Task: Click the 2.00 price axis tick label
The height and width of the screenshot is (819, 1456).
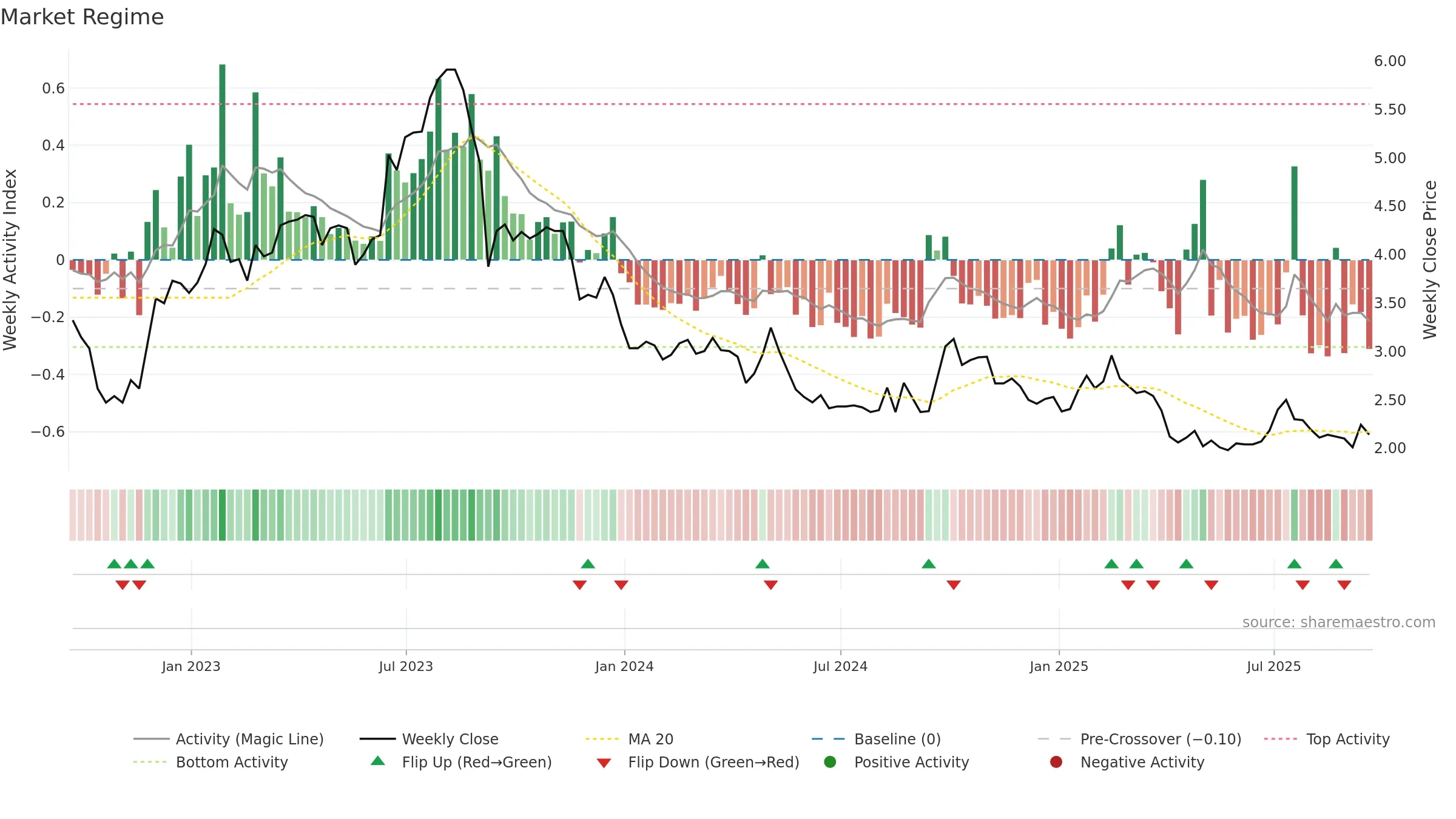Action: [x=1390, y=448]
